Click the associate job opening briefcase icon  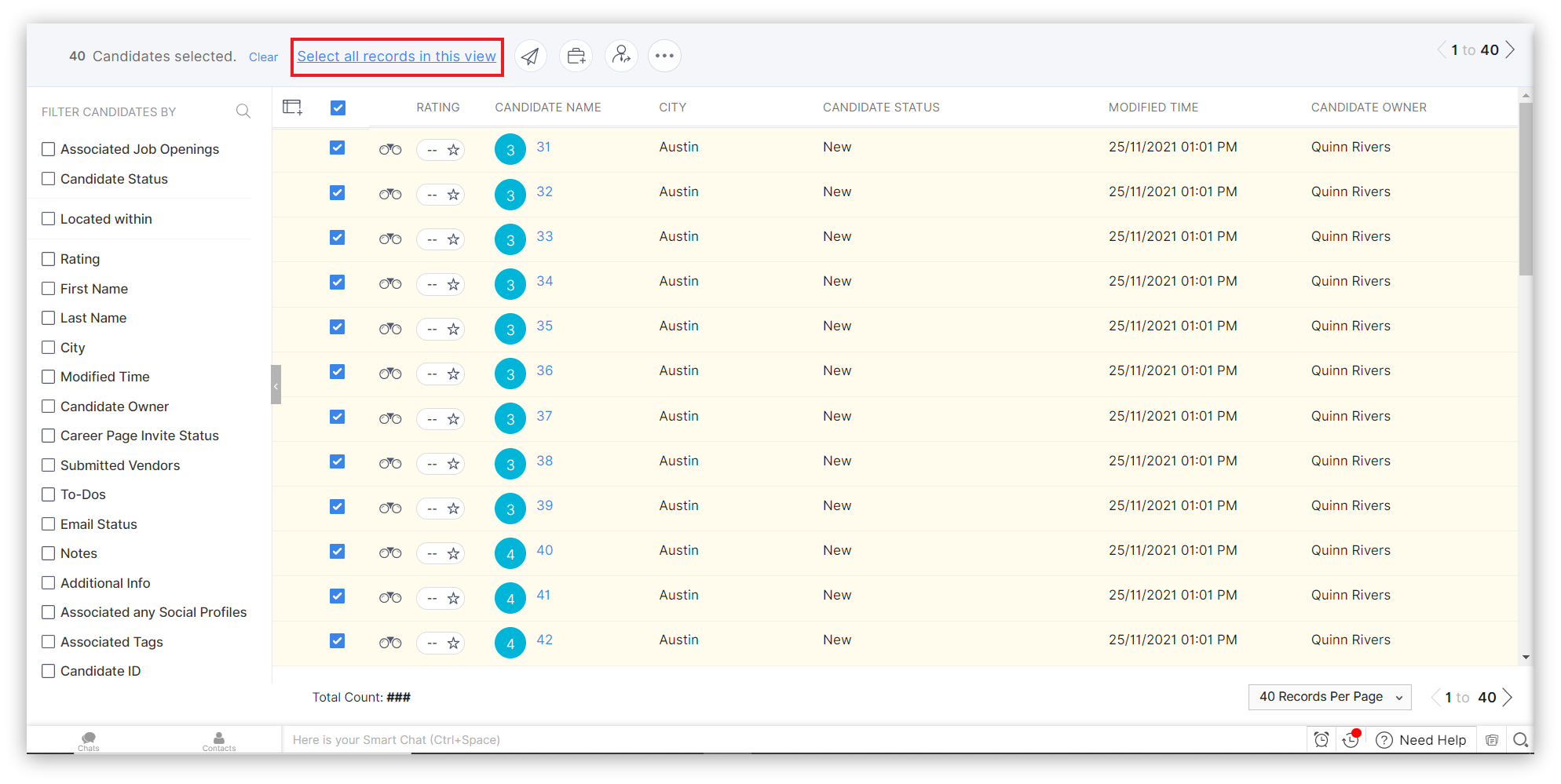(576, 56)
